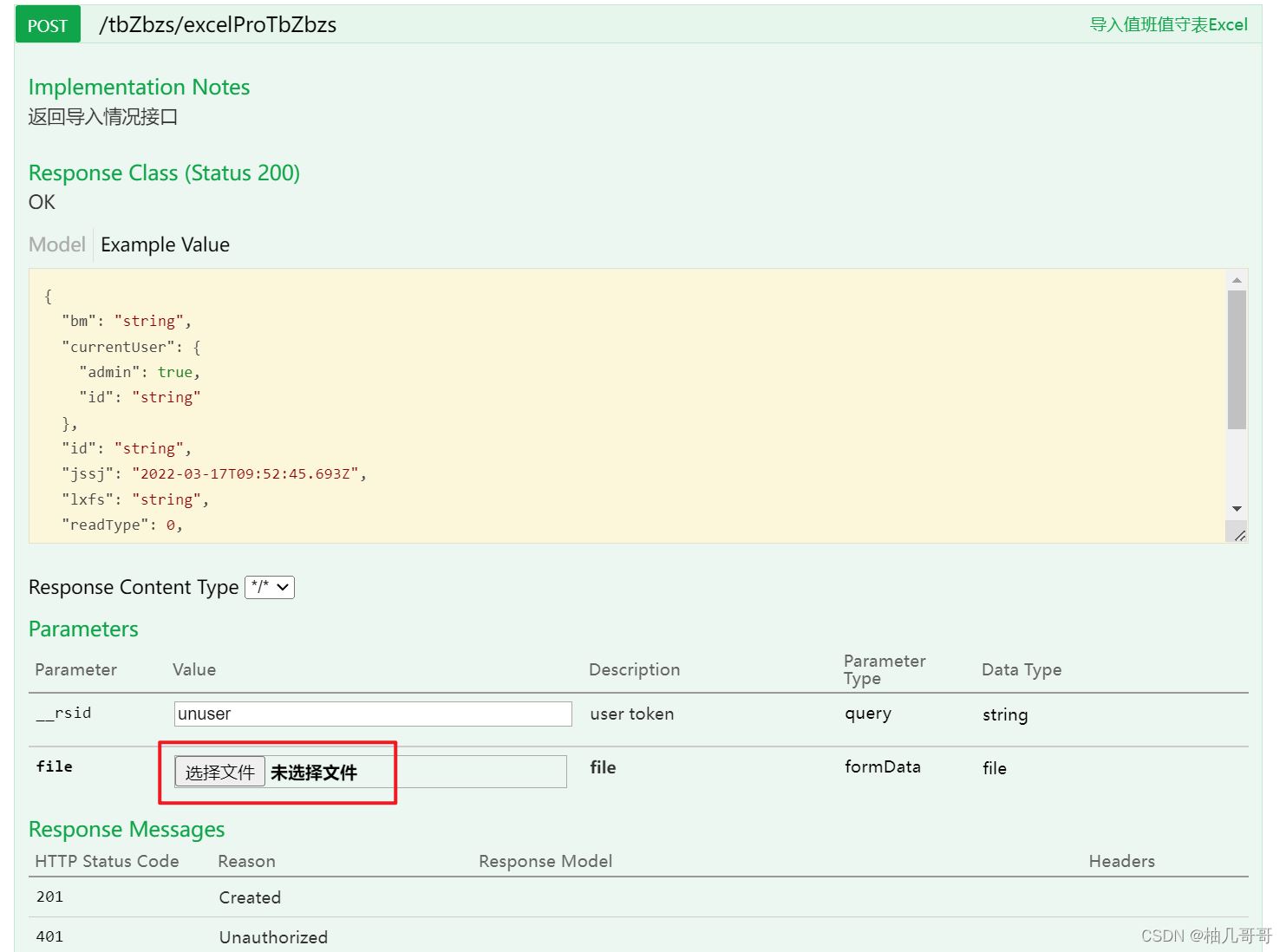Switch to the Model tab
1286x952 pixels.
pos(55,245)
